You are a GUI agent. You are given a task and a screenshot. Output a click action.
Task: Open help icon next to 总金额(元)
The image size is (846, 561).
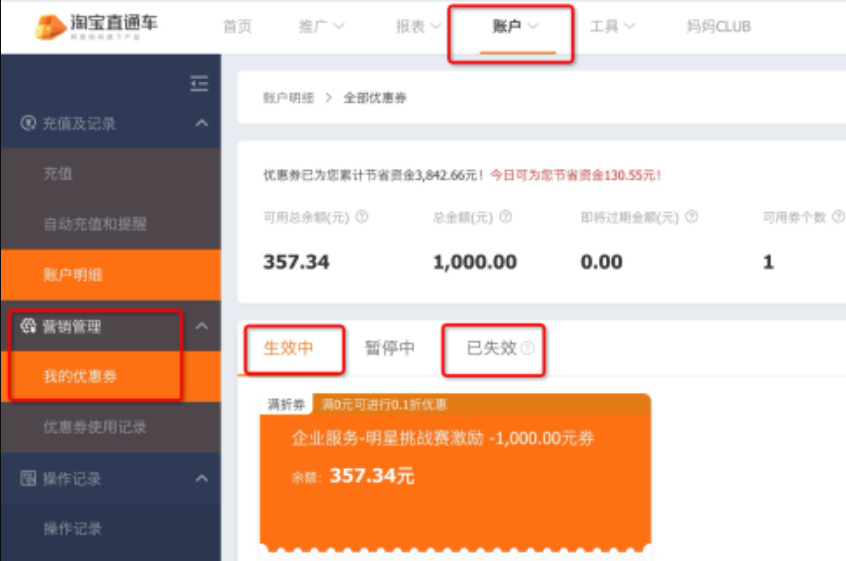click(x=506, y=217)
